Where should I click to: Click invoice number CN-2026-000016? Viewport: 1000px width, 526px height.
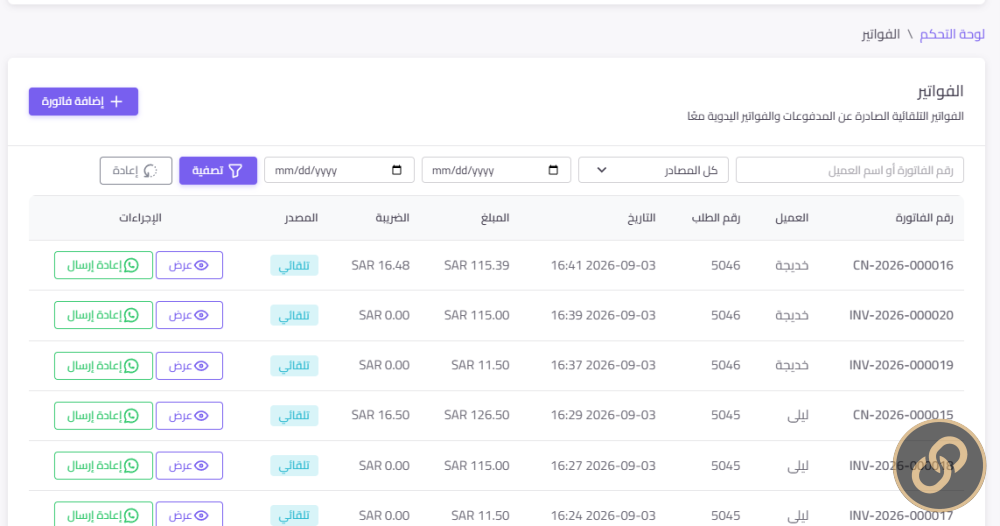point(903,265)
